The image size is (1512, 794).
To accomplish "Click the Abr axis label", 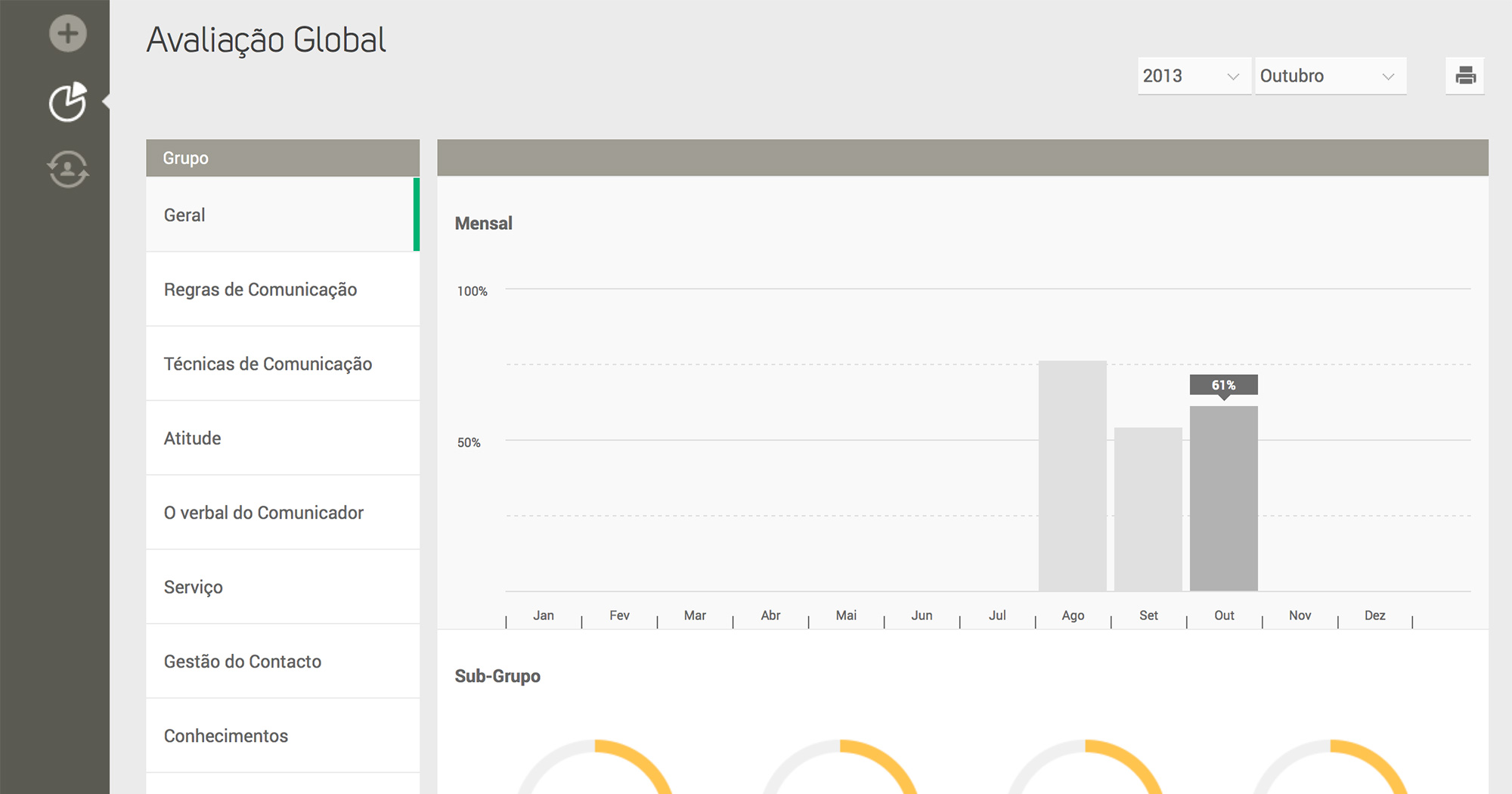I will click(x=770, y=616).
